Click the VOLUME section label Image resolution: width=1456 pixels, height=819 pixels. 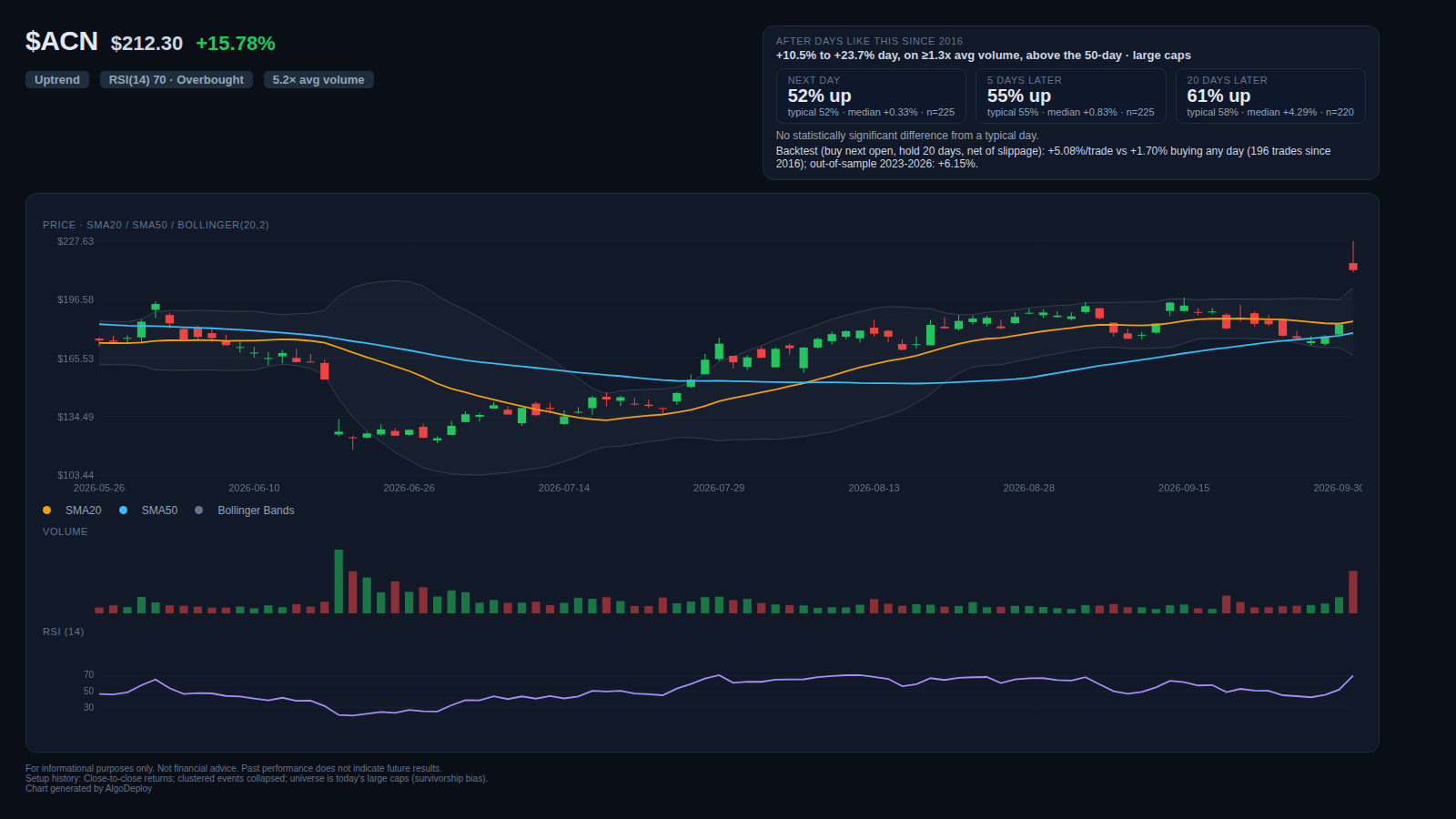(66, 531)
